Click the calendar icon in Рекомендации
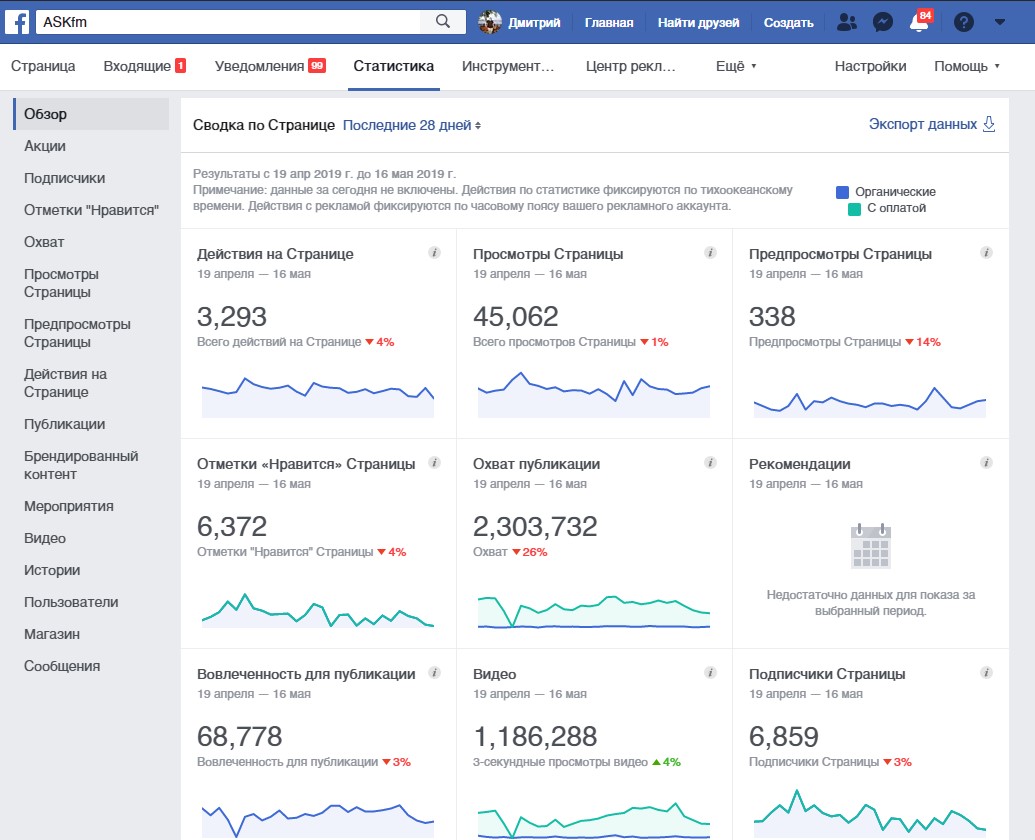Screen dimensions: 1035x840 pos(871,546)
